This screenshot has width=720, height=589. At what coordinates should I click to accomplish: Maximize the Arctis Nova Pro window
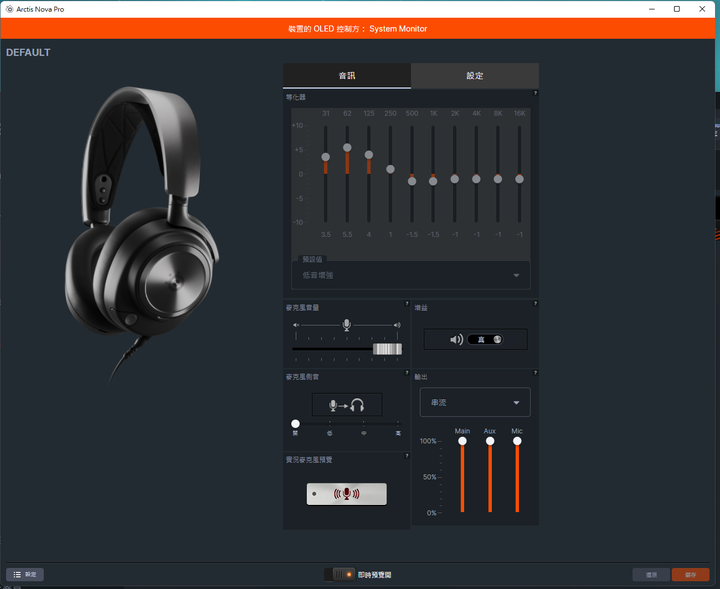coord(677,9)
